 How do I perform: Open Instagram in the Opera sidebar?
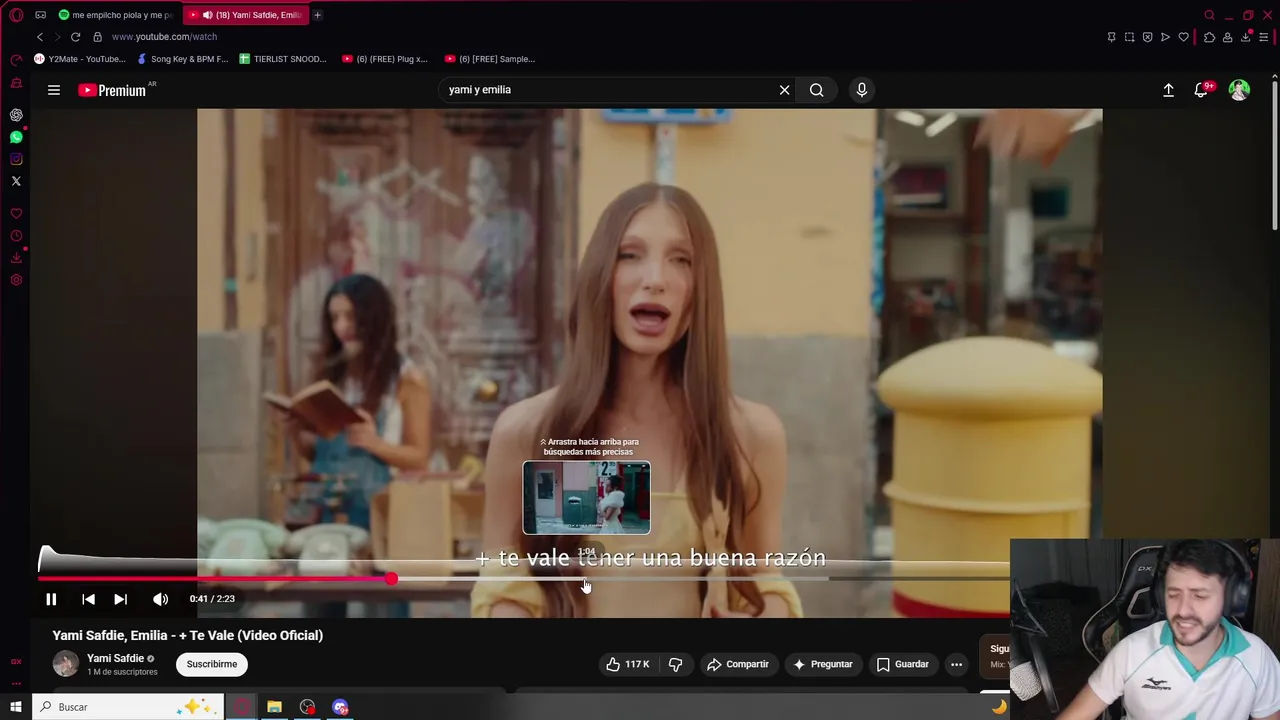(16, 159)
